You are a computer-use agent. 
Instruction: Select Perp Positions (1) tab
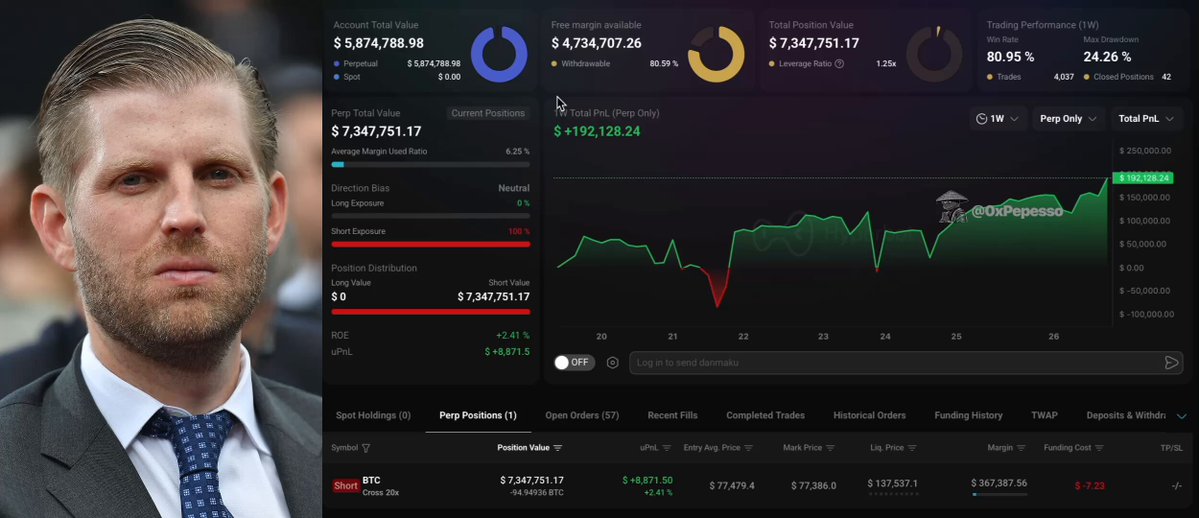point(478,415)
